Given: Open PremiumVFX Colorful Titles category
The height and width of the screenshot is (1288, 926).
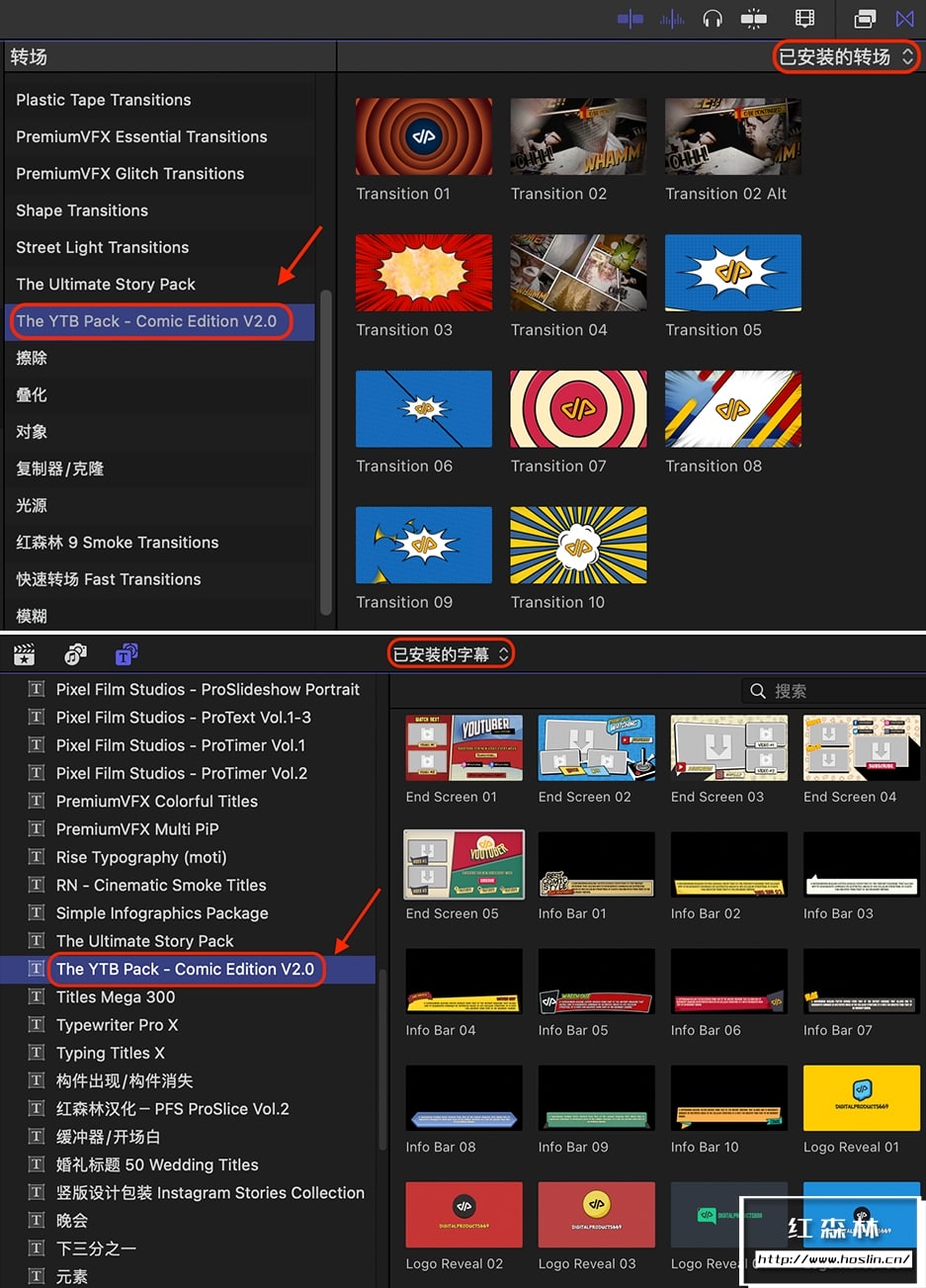Looking at the screenshot, I should click(x=157, y=802).
